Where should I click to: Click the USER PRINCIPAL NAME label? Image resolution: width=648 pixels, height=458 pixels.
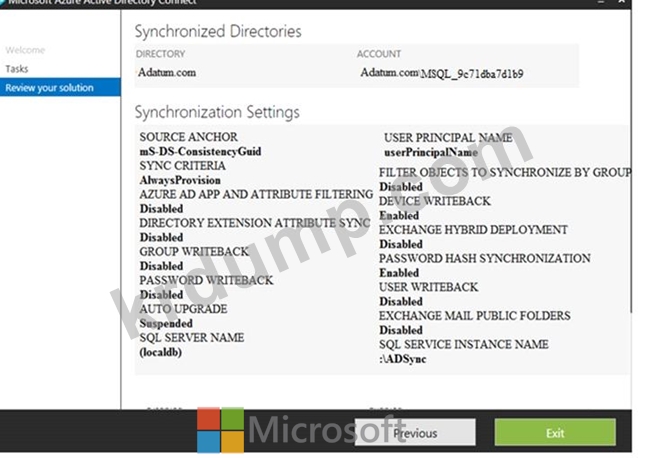[x=448, y=138]
